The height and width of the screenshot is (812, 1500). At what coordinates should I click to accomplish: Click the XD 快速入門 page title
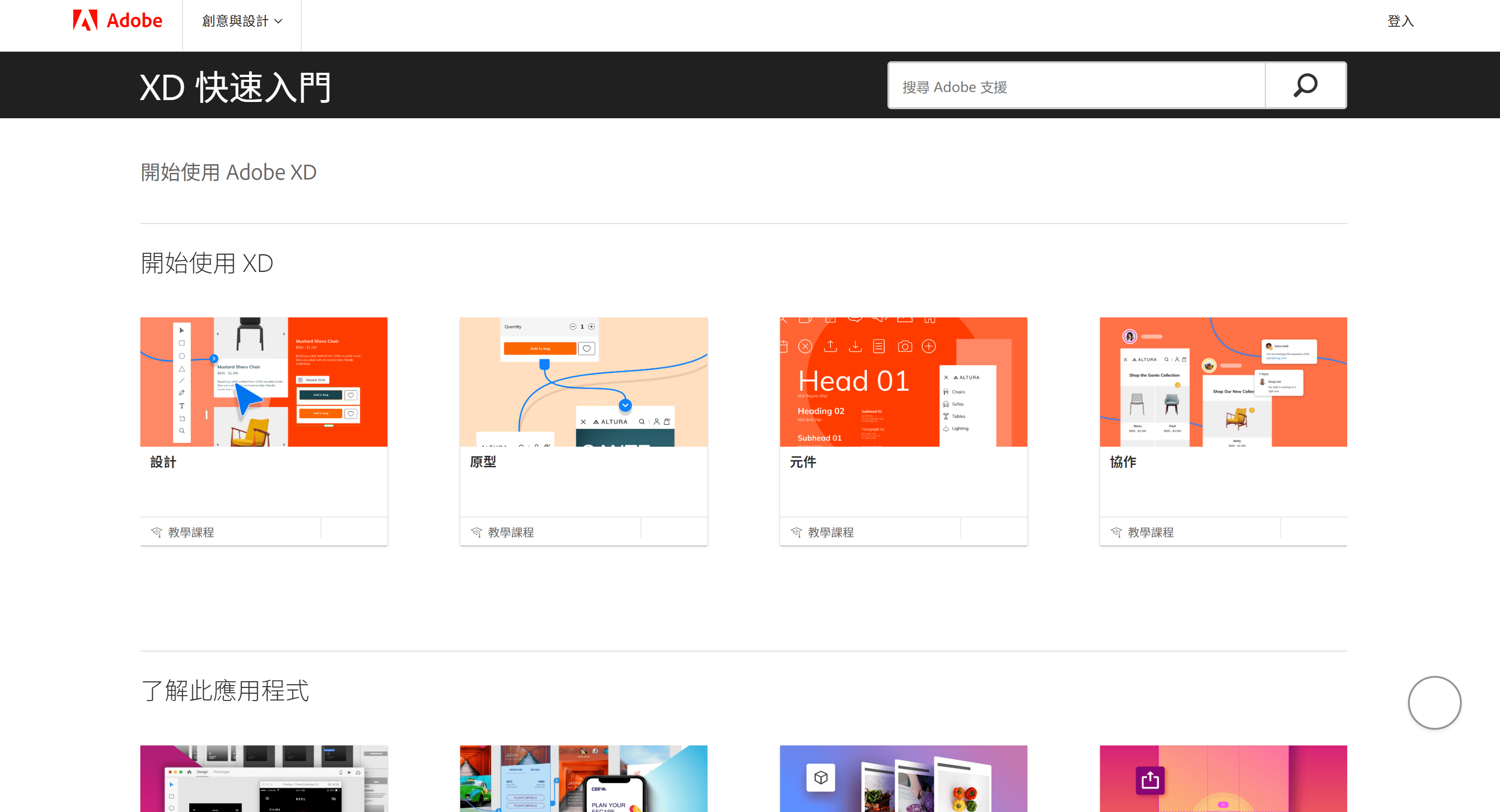coord(236,87)
